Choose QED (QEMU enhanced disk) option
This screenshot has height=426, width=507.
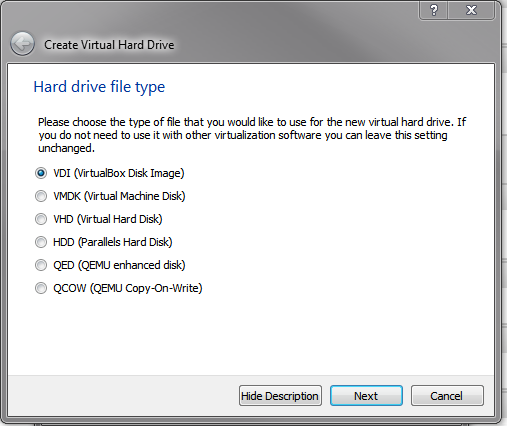point(110,265)
